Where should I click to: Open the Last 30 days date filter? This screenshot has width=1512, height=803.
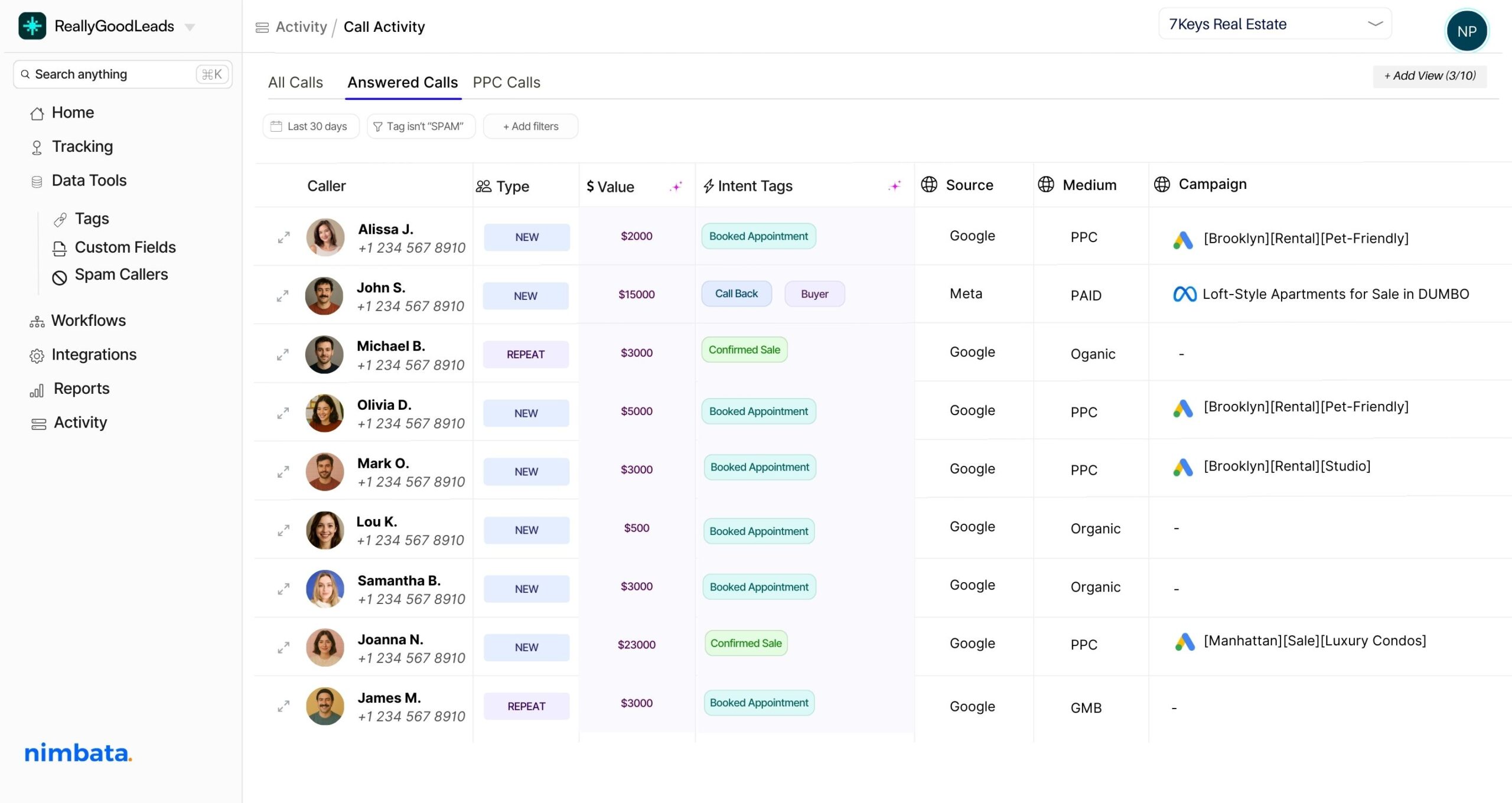(310, 126)
